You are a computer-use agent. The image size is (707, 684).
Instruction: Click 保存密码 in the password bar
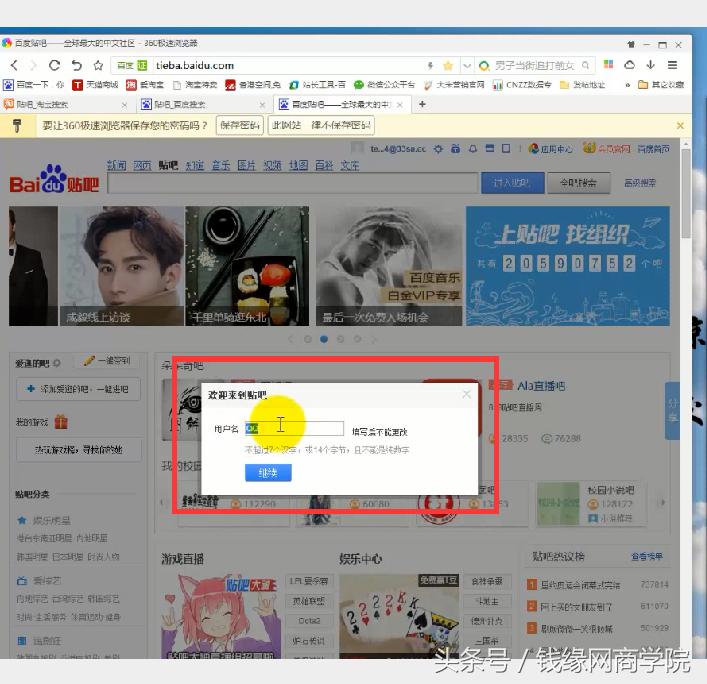click(x=240, y=125)
